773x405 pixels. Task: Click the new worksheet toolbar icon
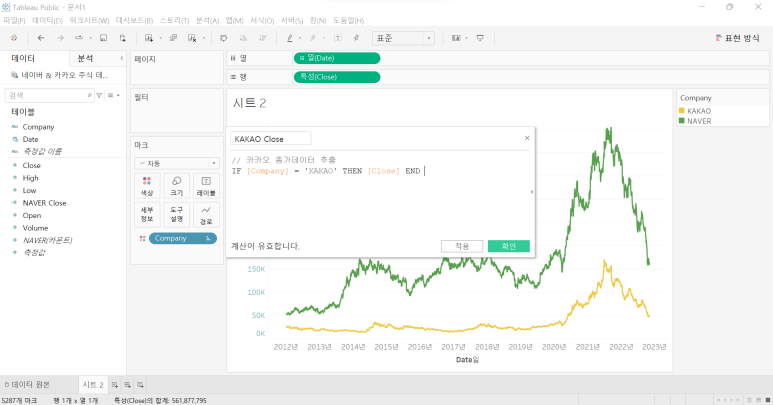(148, 38)
